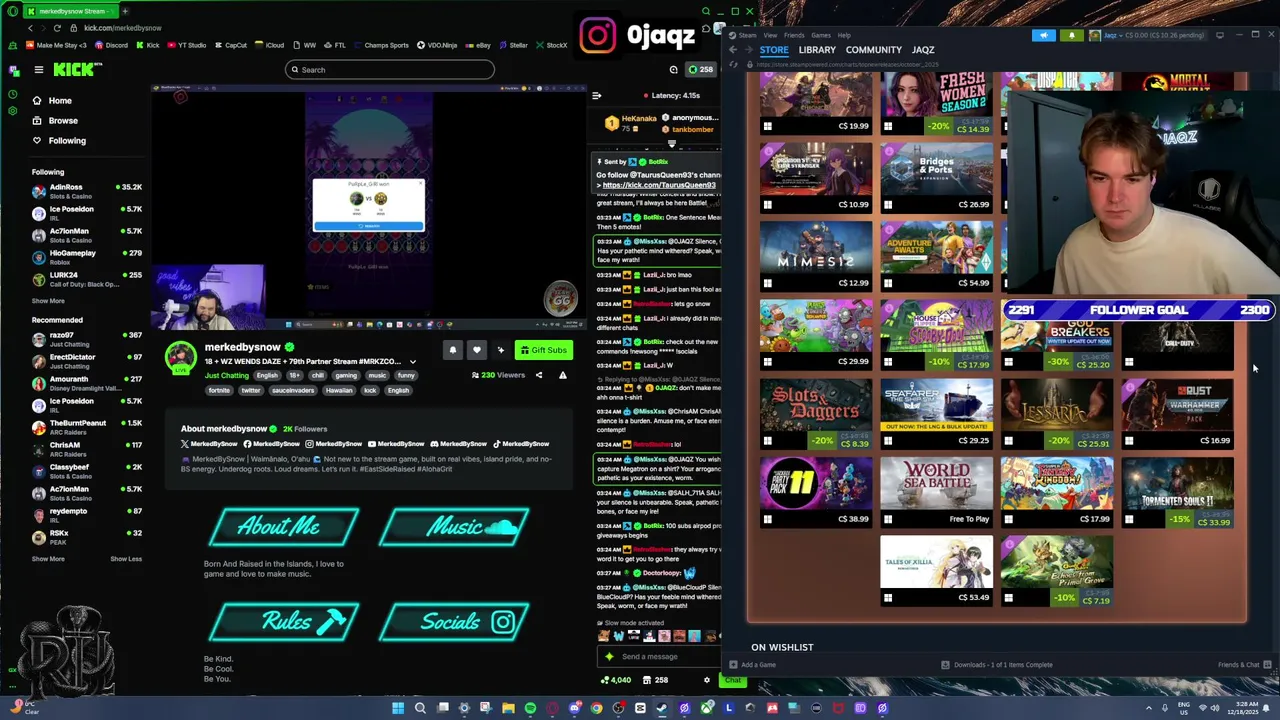Viewport: 1280px width, 720px height.
Task: Click the Steam back arrow
Action: [x=732, y=50]
